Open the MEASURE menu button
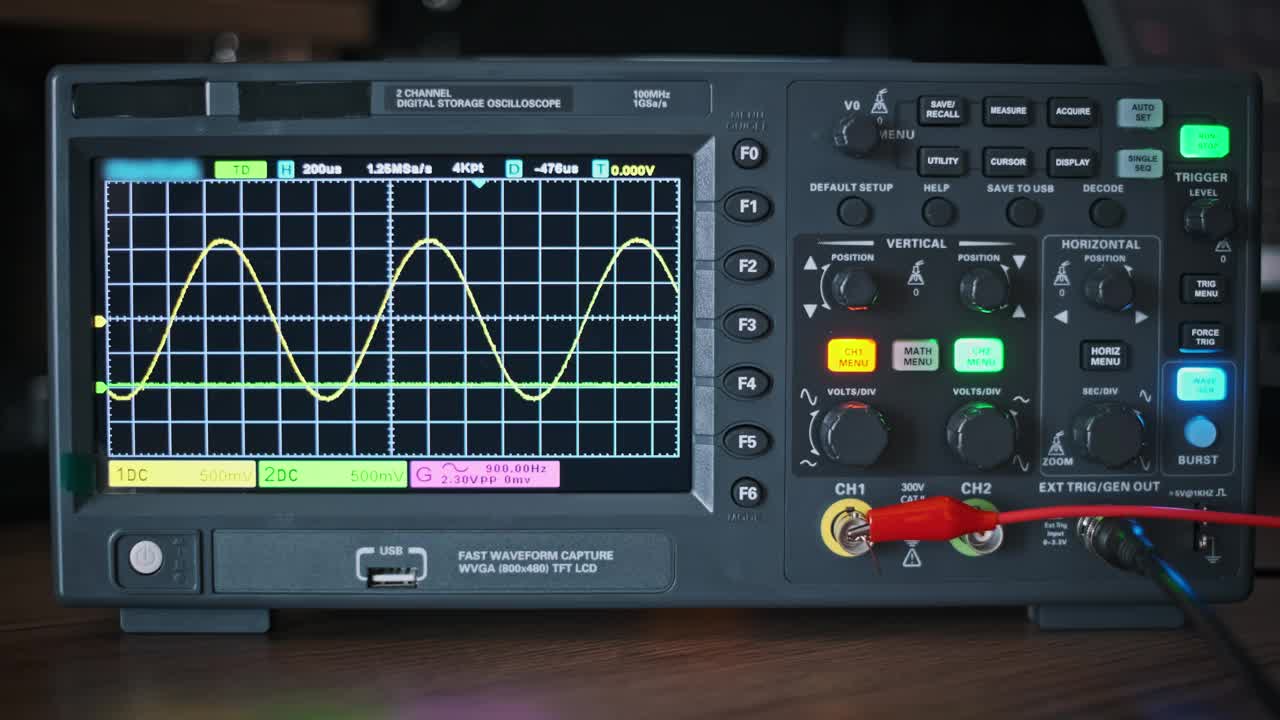1280x720 pixels. pyautogui.click(x=1007, y=111)
